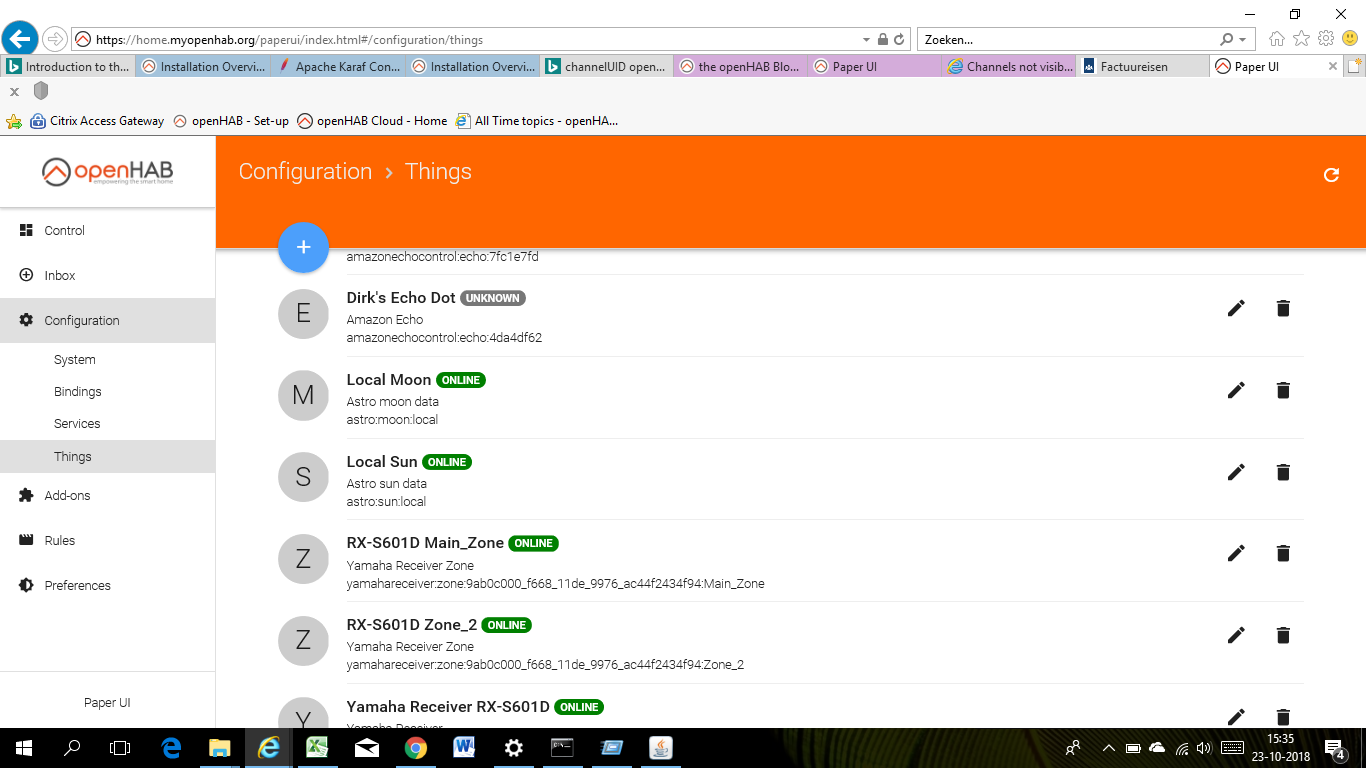Open All Time topics - openHA... bookmark
This screenshot has width=1366, height=768.
[537, 121]
